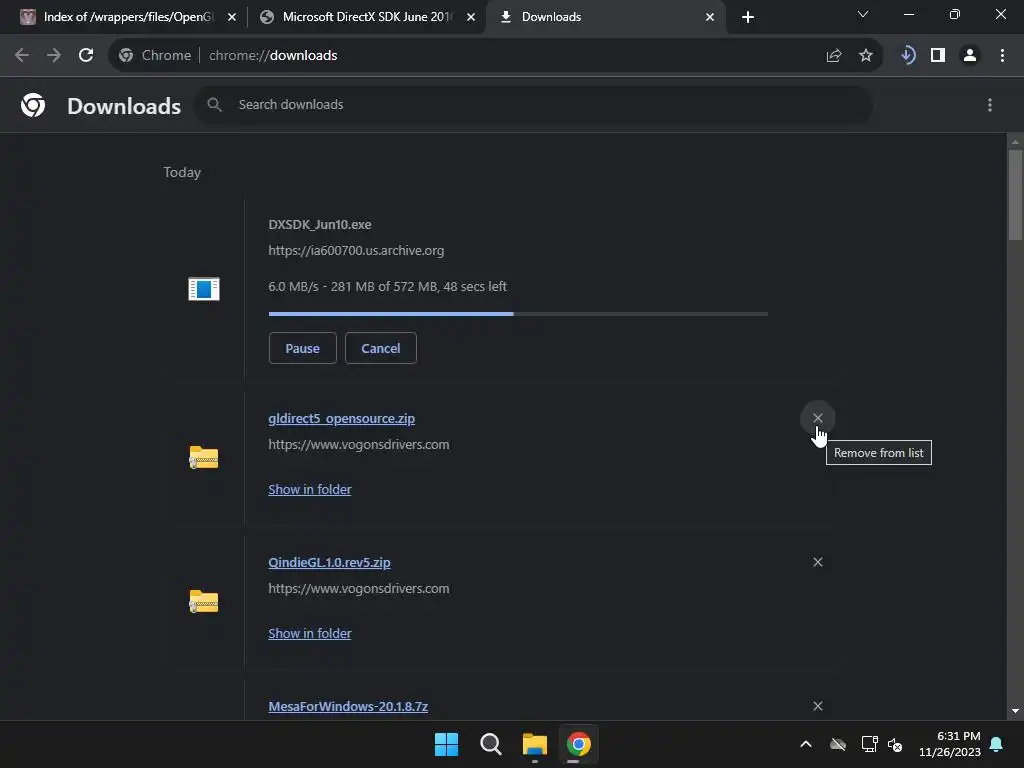
Task: Click the DXSDK_Jun10.exe file icon
Action: point(204,289)
